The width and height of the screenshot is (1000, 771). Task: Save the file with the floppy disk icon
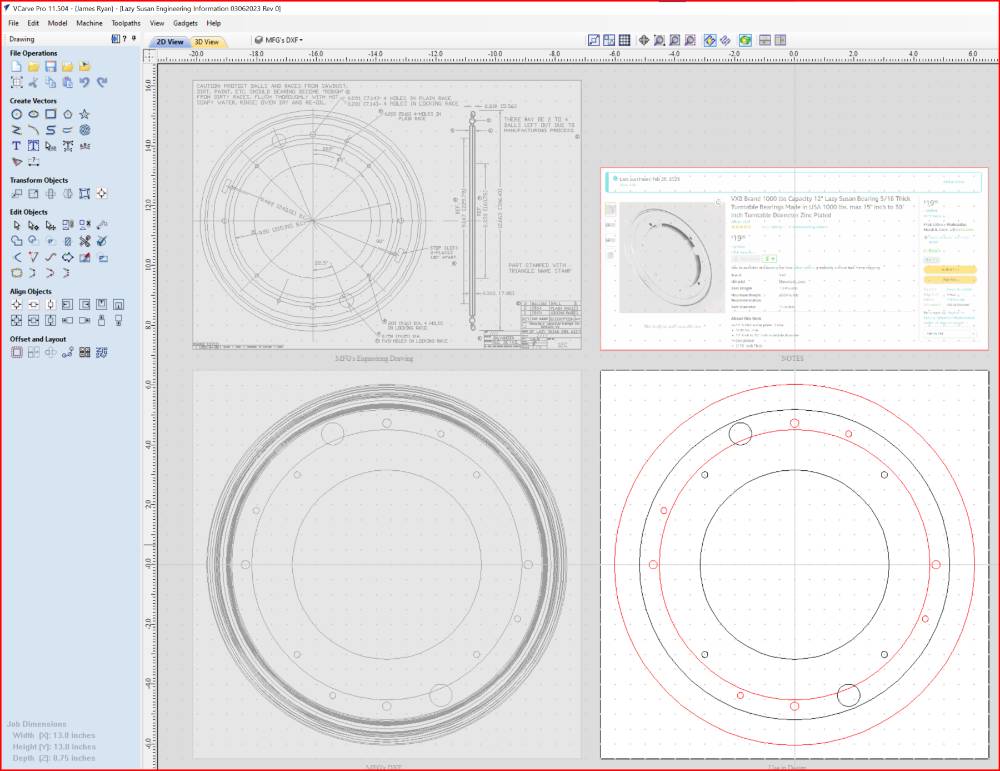coord(50,66)
